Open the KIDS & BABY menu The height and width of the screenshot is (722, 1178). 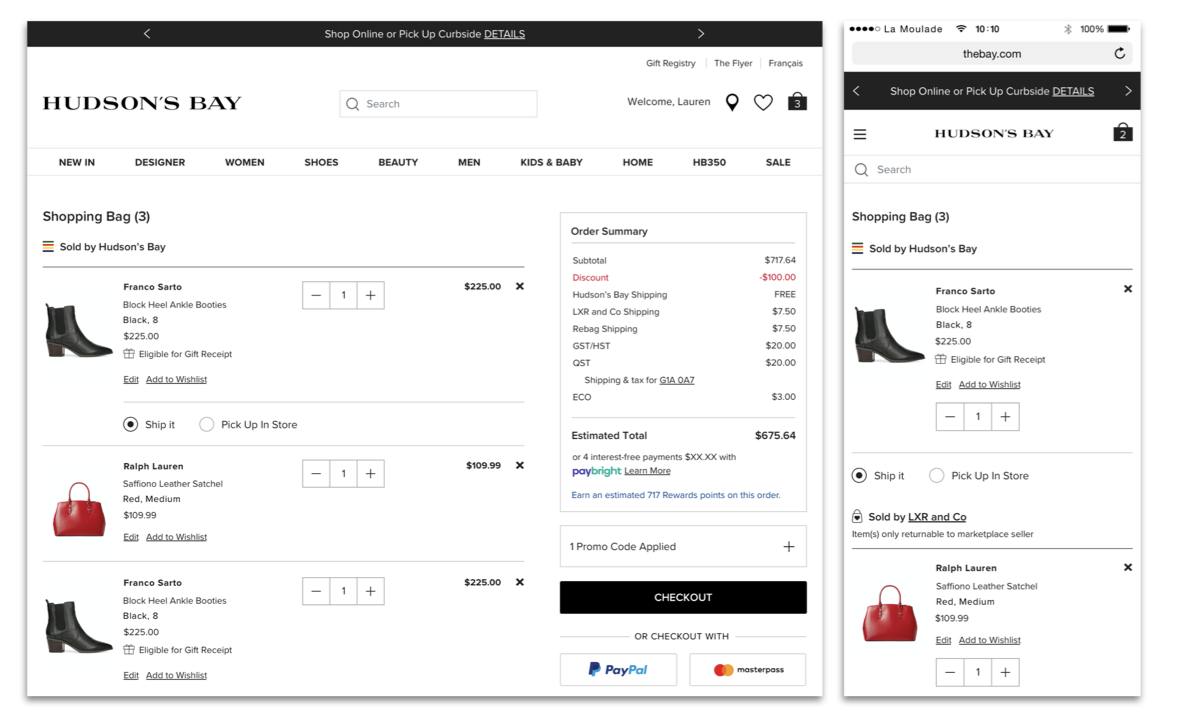coord(551,162)
